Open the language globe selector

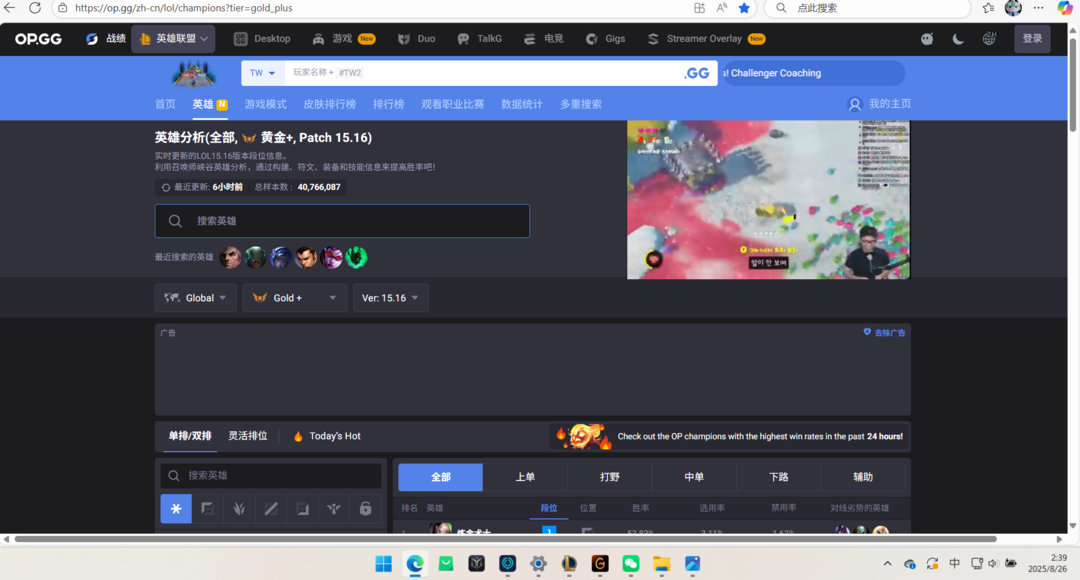[989, 39]
